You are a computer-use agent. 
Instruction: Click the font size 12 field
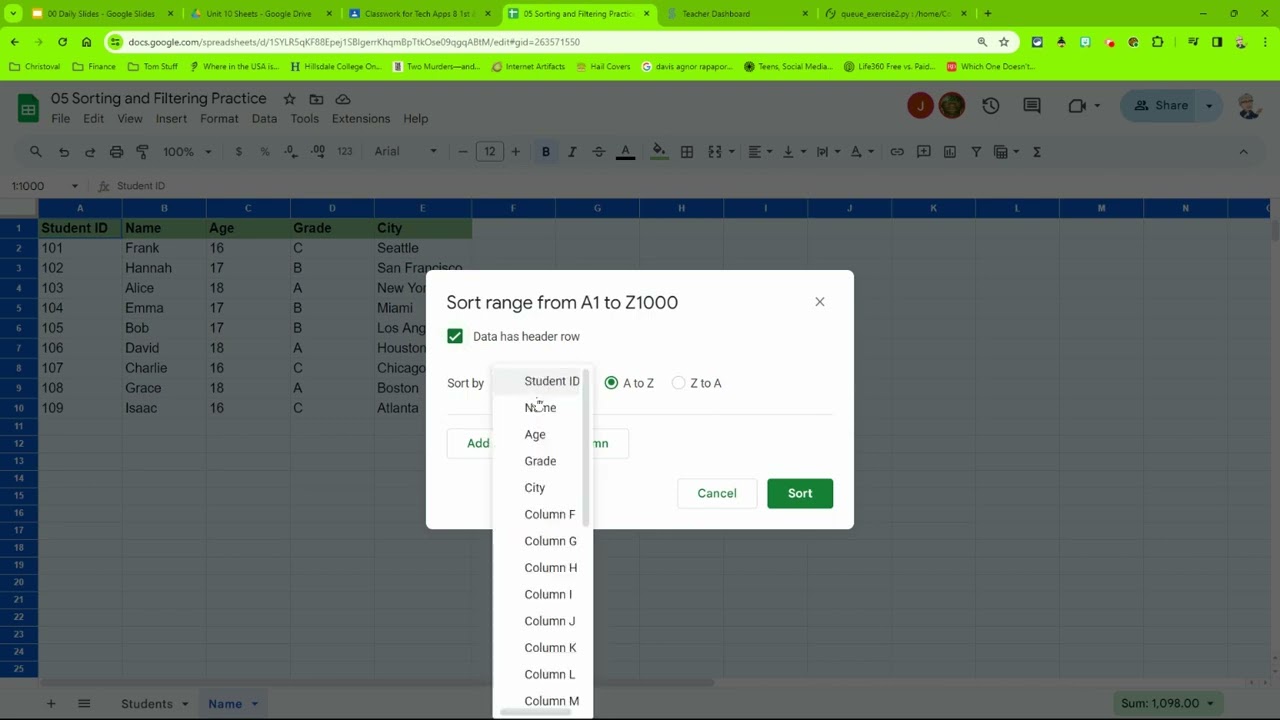click(x=490, y=152)
